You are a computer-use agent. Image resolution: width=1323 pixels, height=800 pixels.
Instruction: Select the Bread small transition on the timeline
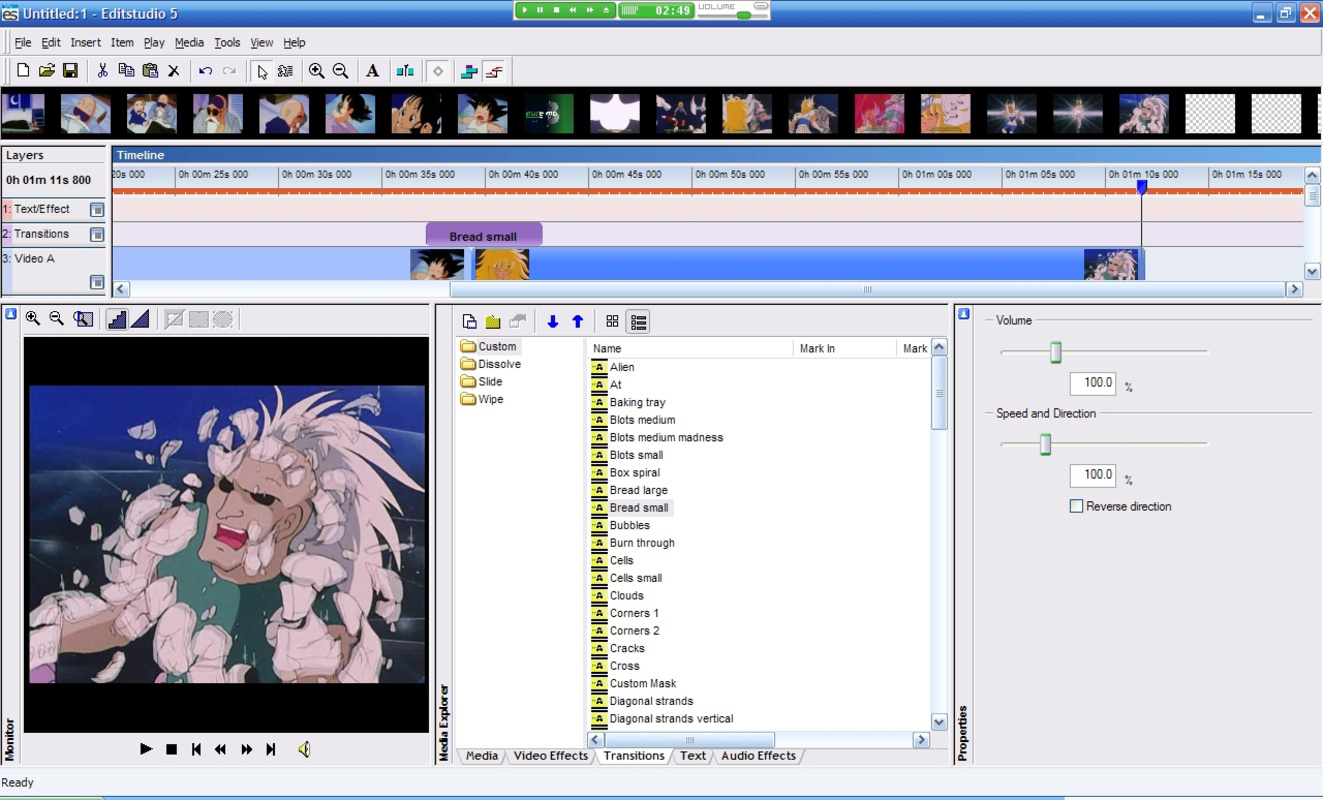pyautogui.click(x=484, y=236)
